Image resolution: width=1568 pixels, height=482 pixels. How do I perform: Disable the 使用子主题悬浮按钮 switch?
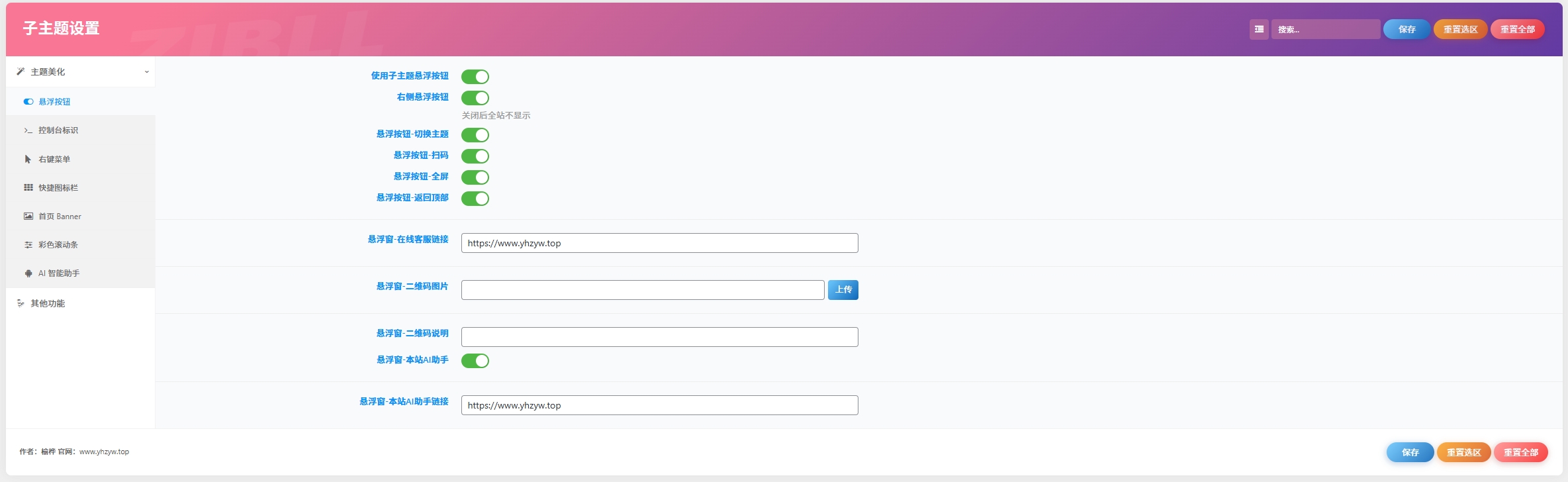coord(475,77)
